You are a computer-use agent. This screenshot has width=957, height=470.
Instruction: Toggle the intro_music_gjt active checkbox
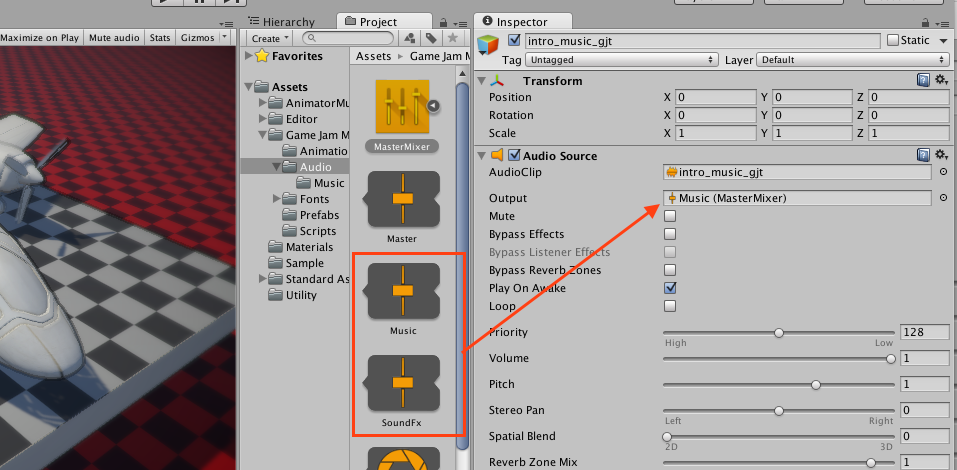pyautogui.click(x=515, y=40)
